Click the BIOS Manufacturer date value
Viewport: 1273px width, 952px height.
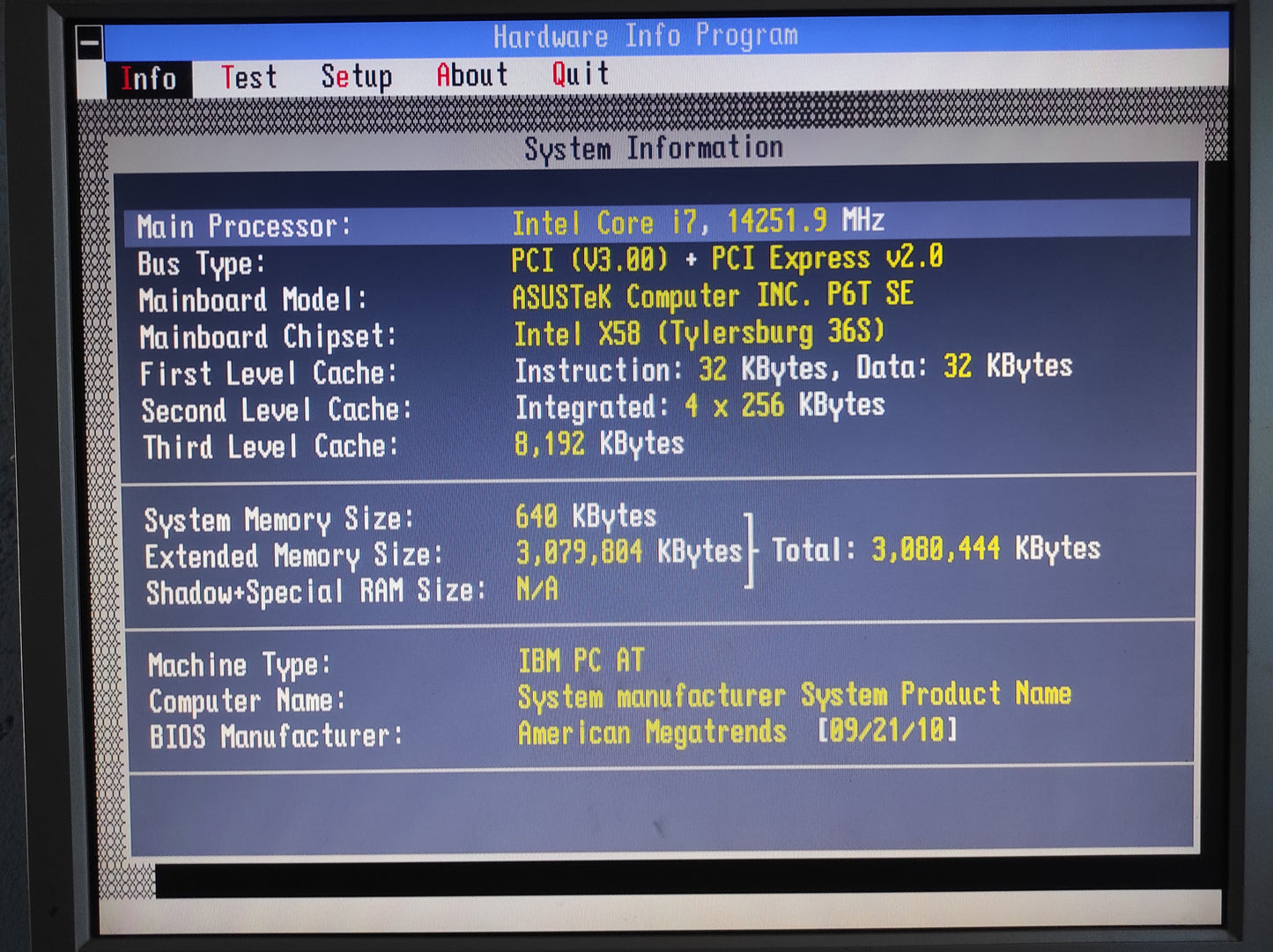(x=886, y=732)
